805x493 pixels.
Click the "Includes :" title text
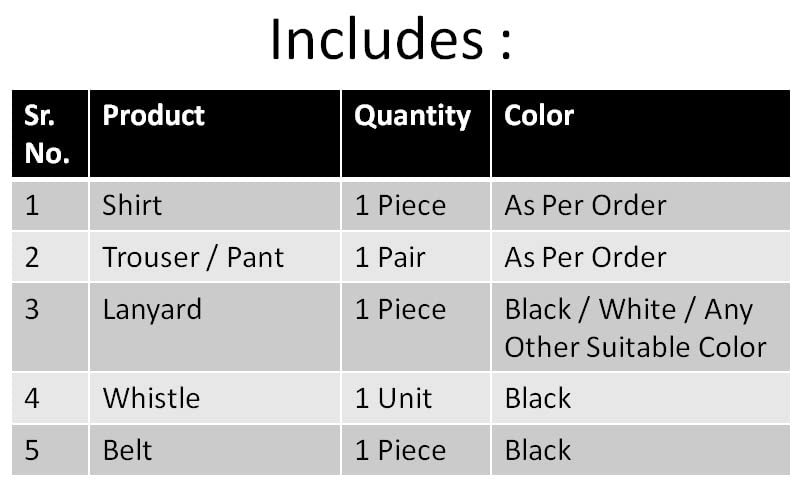click(x=390, y=42)
